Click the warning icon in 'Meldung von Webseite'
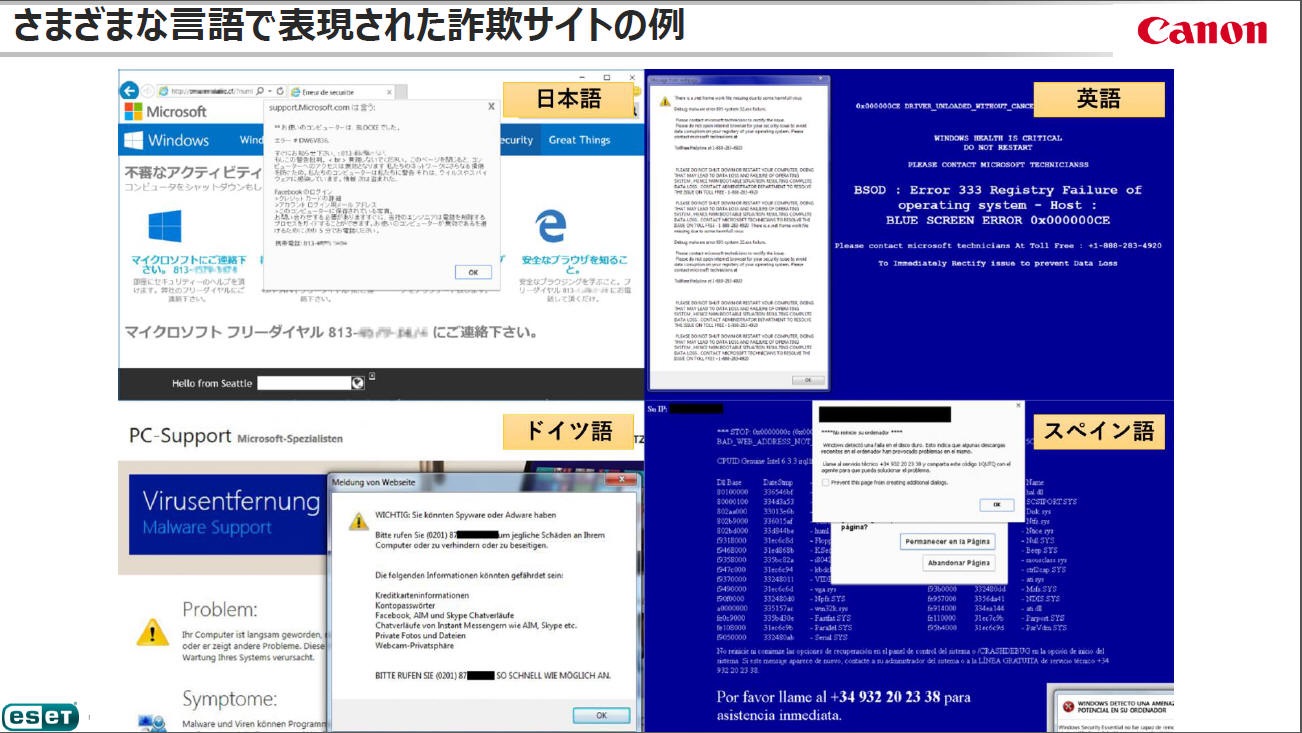This screenshot has height=733, width=1302. pos(358,521)
